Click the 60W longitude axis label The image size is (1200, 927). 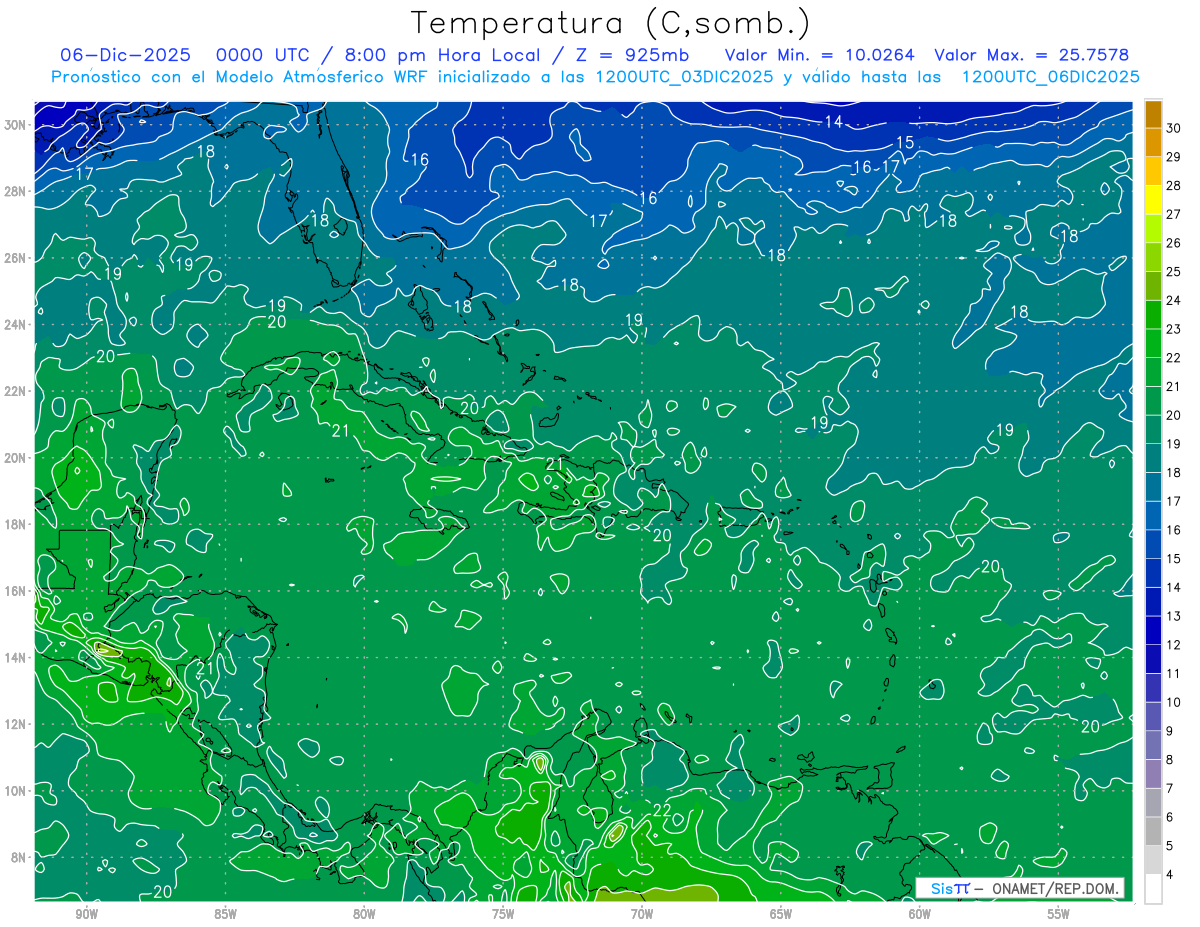[x=920, y=914]
